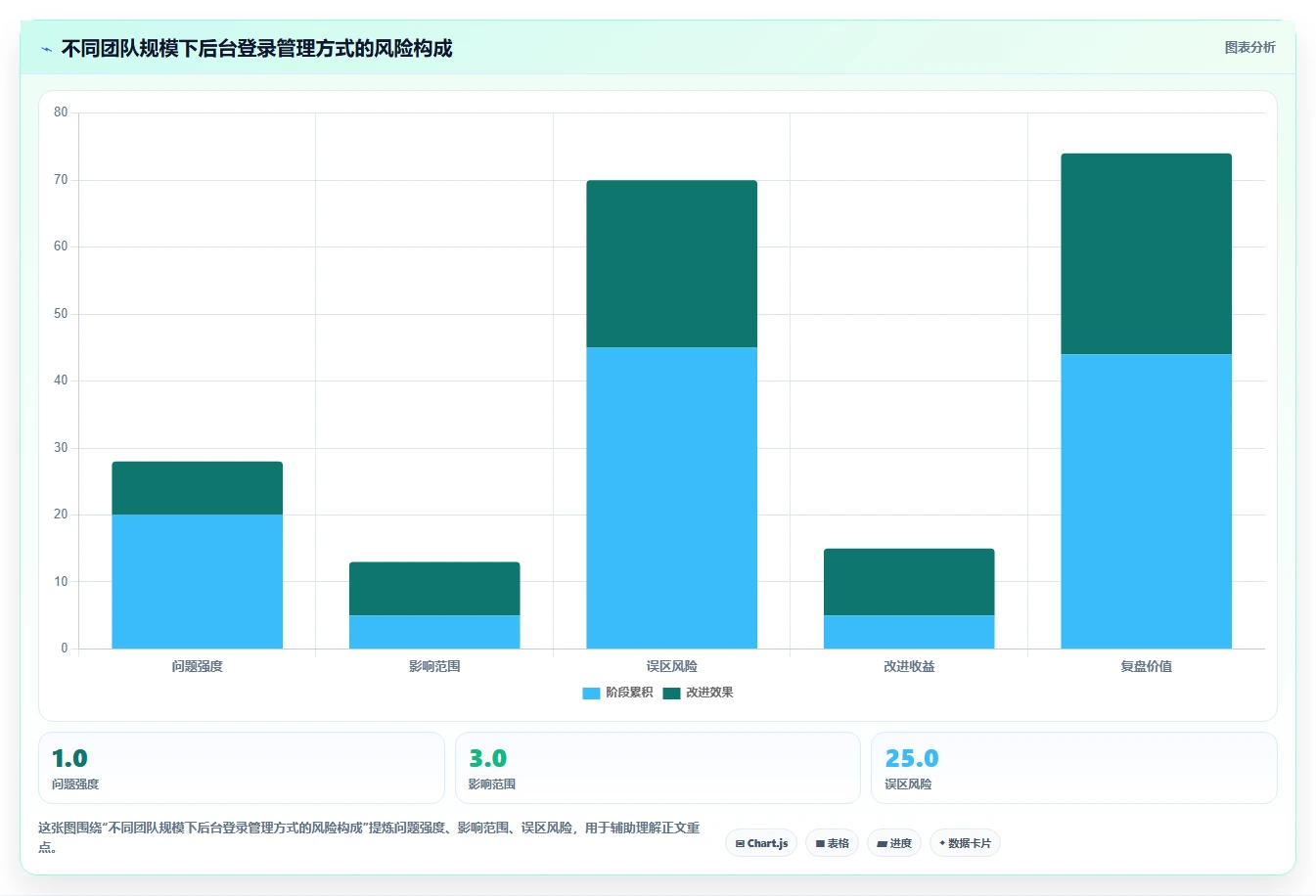
Task: Click the blue 问题强度 bar segment
Action: pyautogui.click(x=198, y=581)
